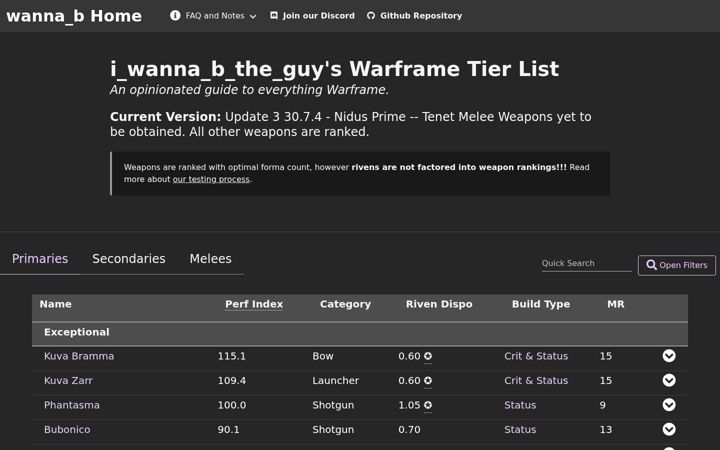Image resolution: width=720 pixels, height=450 pixels.
Task: Click Kuva Zarr's Crit & Status build link
Action: coord(536,380)
